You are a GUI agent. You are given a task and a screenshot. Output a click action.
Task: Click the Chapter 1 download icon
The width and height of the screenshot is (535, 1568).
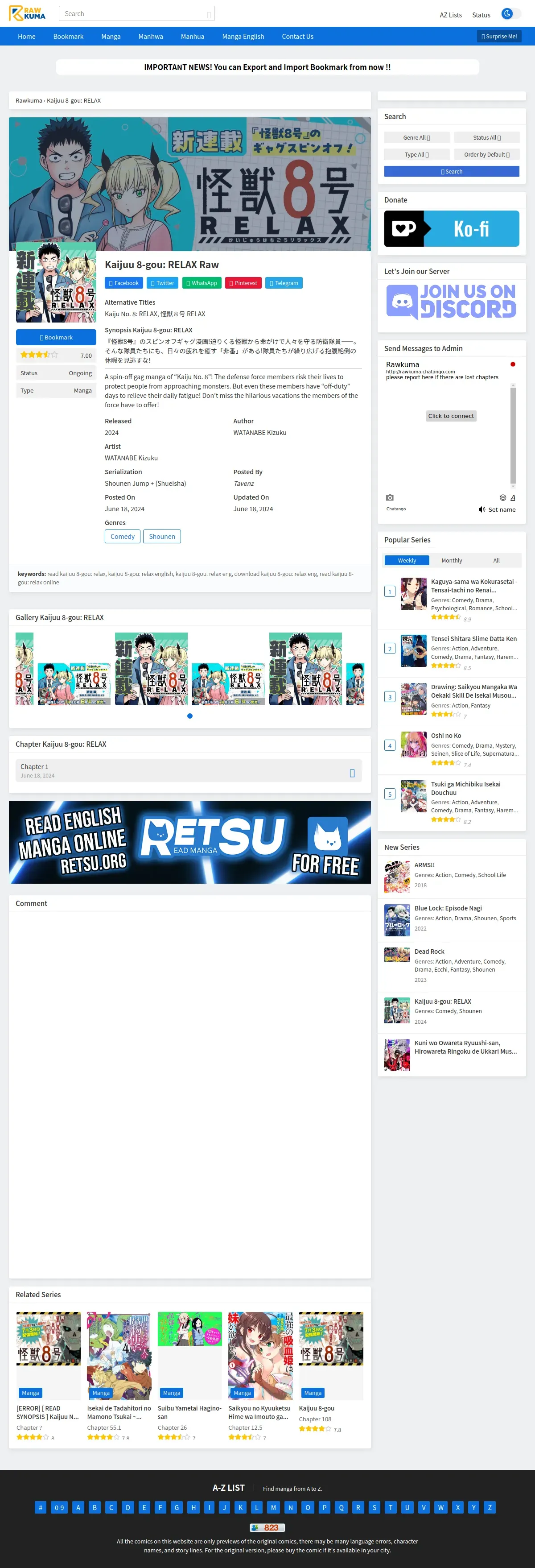pyautogui.click(x=352, y=773)
